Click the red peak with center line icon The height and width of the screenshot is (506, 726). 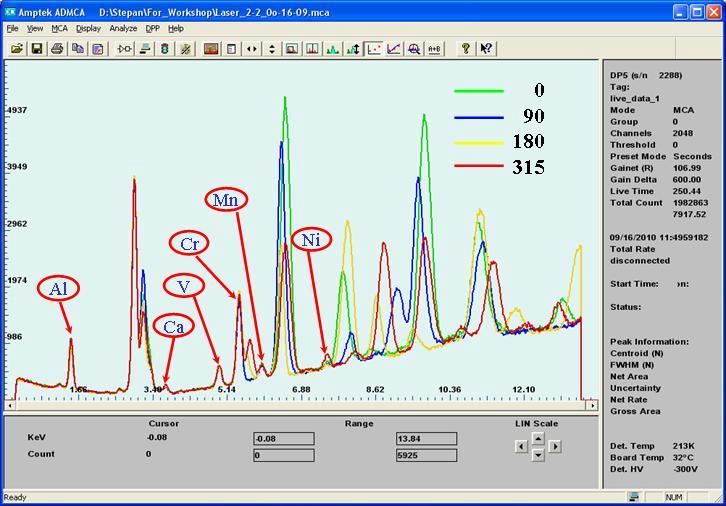pyautogui.click(x=313, y=49)
